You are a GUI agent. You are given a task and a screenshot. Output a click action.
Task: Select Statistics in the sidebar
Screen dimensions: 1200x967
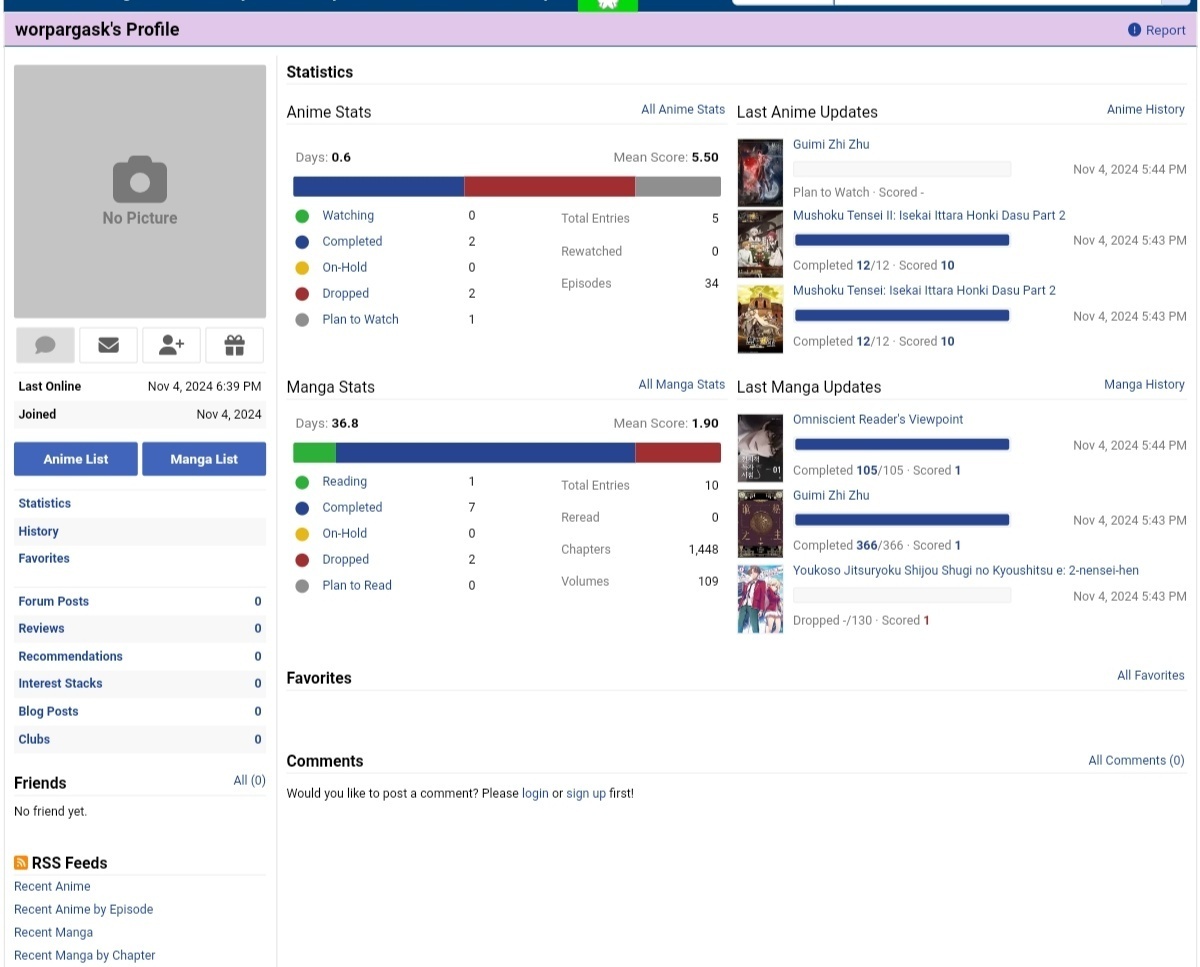click(x=45, y=504)
